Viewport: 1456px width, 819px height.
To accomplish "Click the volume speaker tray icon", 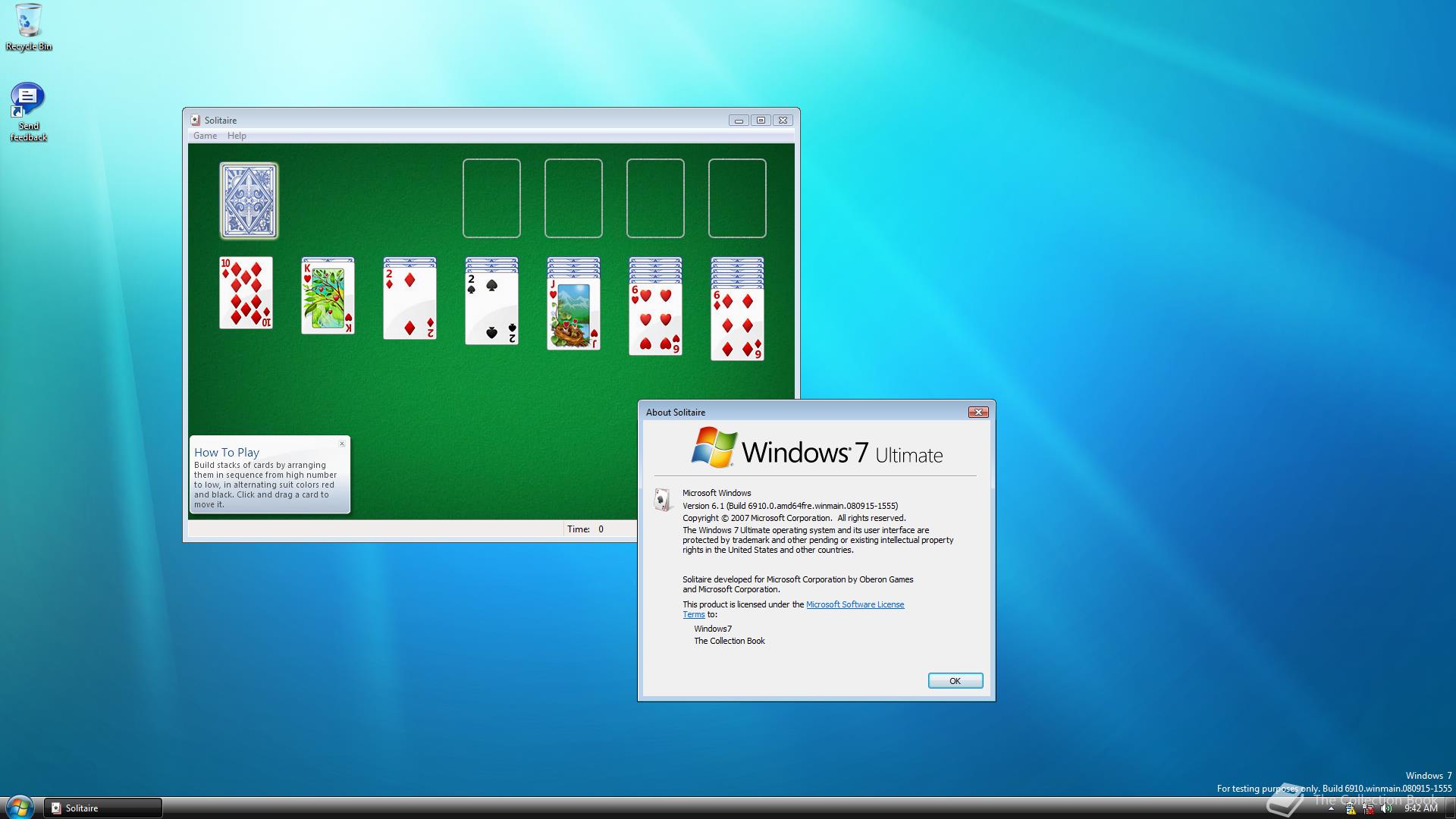I will 1387,808.
